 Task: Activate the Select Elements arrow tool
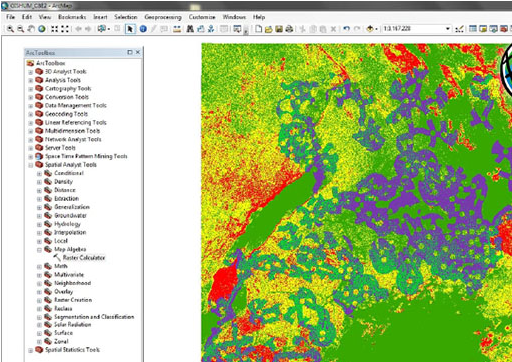point(130,29)
